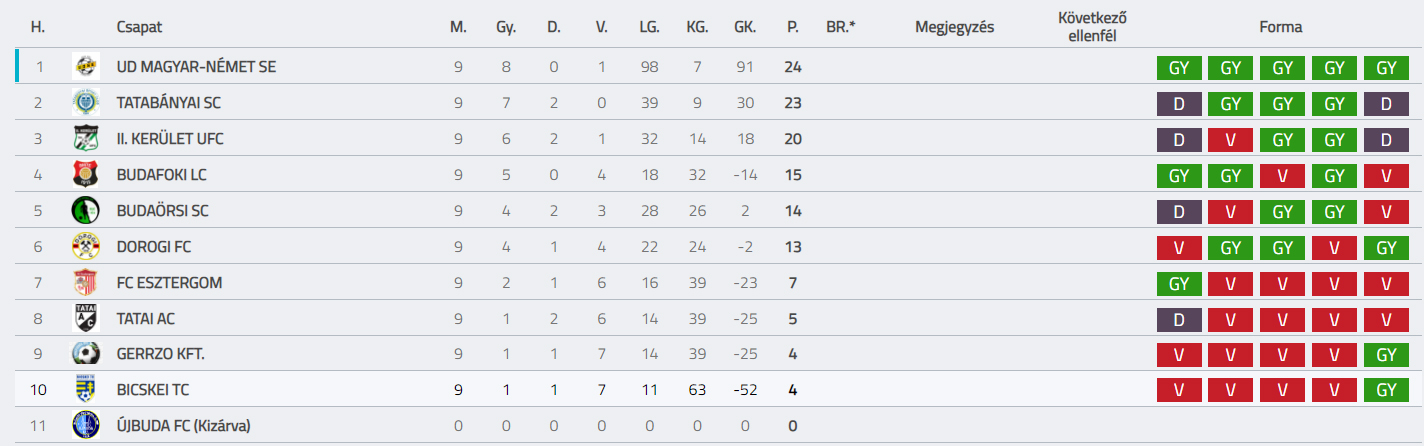
Task: Click UD Magyar-Német SE team logo
Action: pos(86,67)
